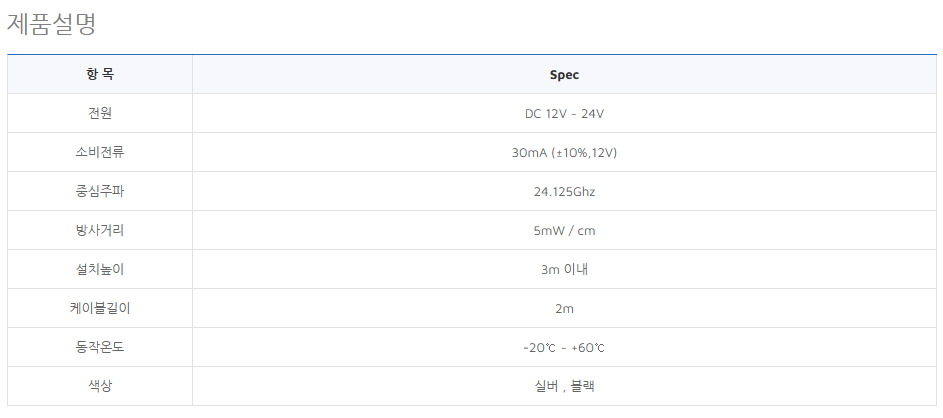Select the 설치높이 row label
The width and height of the screenshot is (943, 418).
click(100, 269)
